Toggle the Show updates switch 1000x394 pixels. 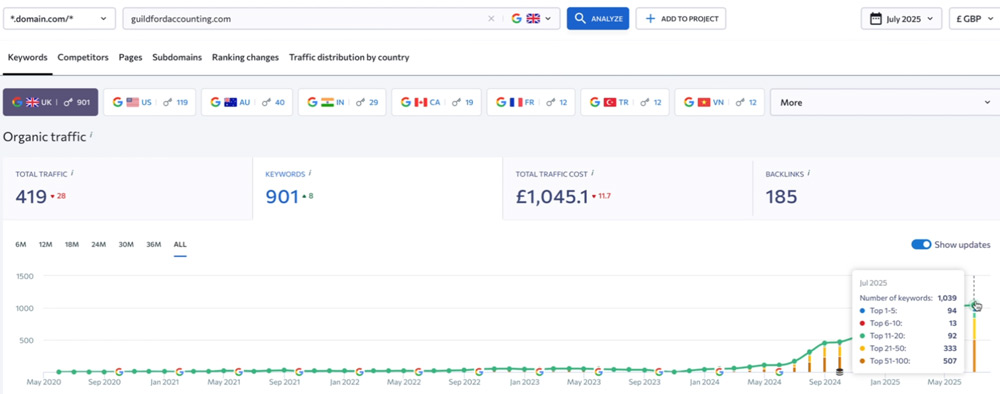pos(921,245)
